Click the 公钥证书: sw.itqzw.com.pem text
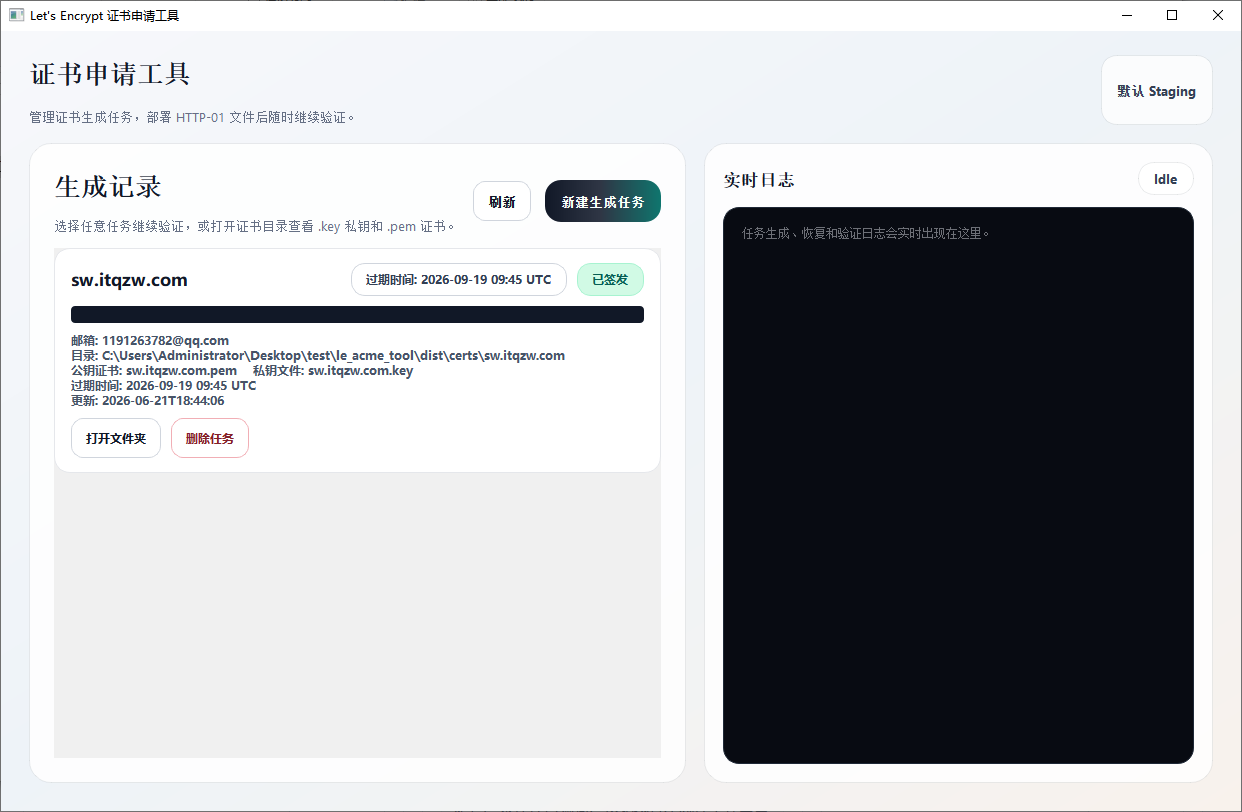Screen dimensions: 1242x812 pyautogui.click(x=154, y=370)
